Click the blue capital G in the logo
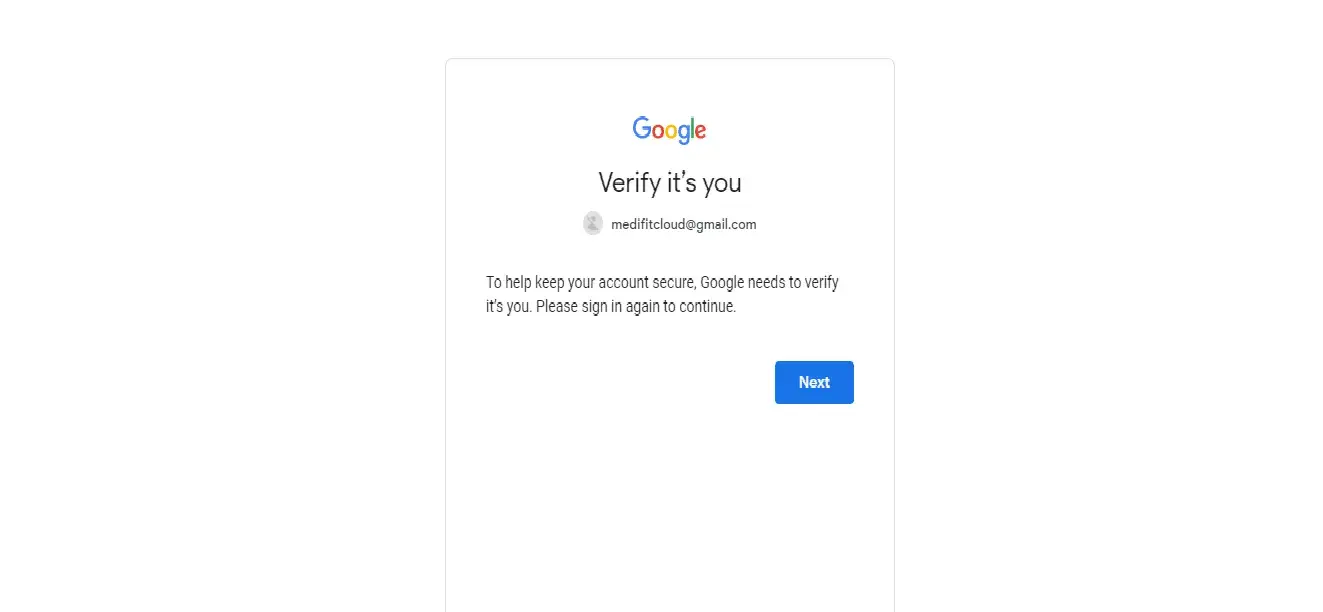 641,128
